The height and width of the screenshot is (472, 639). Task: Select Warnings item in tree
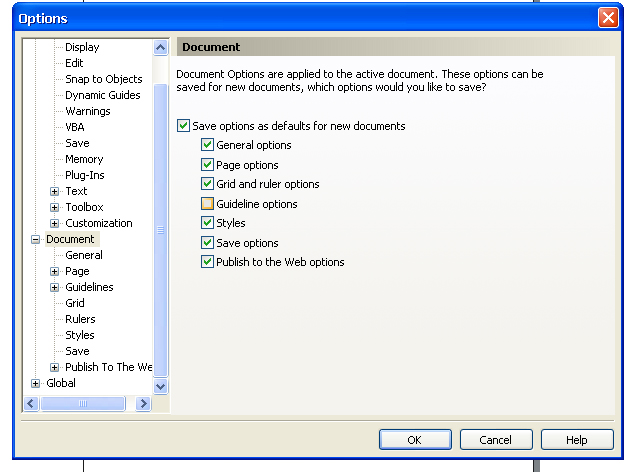88,111
